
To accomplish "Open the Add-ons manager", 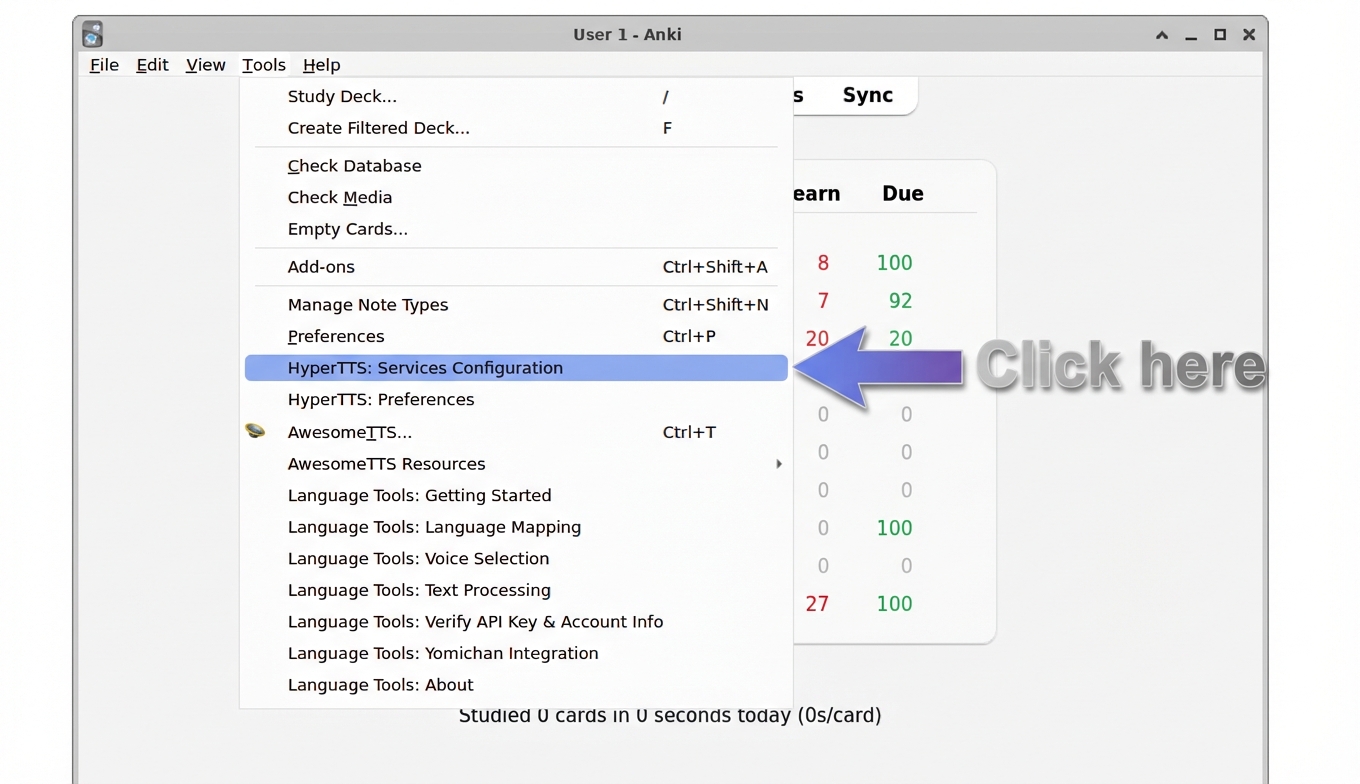I will [320, 266].
